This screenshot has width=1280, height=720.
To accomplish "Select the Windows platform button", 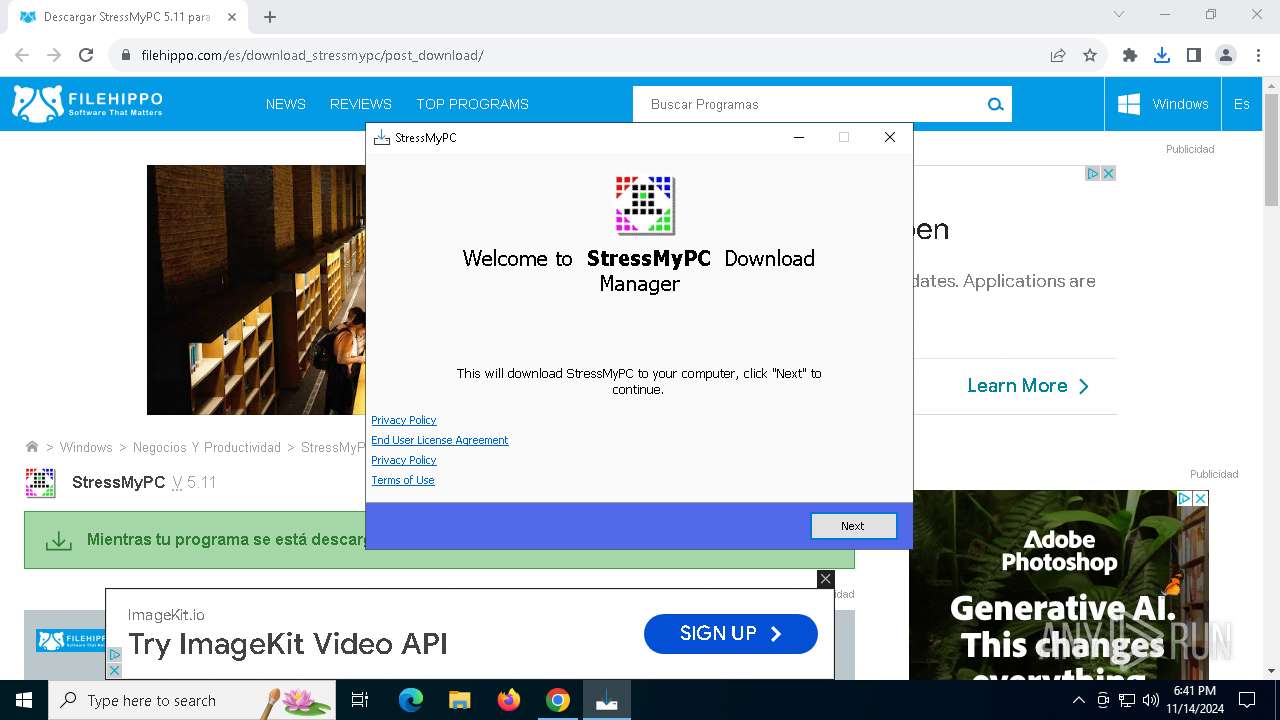I will coord(1163,104).
